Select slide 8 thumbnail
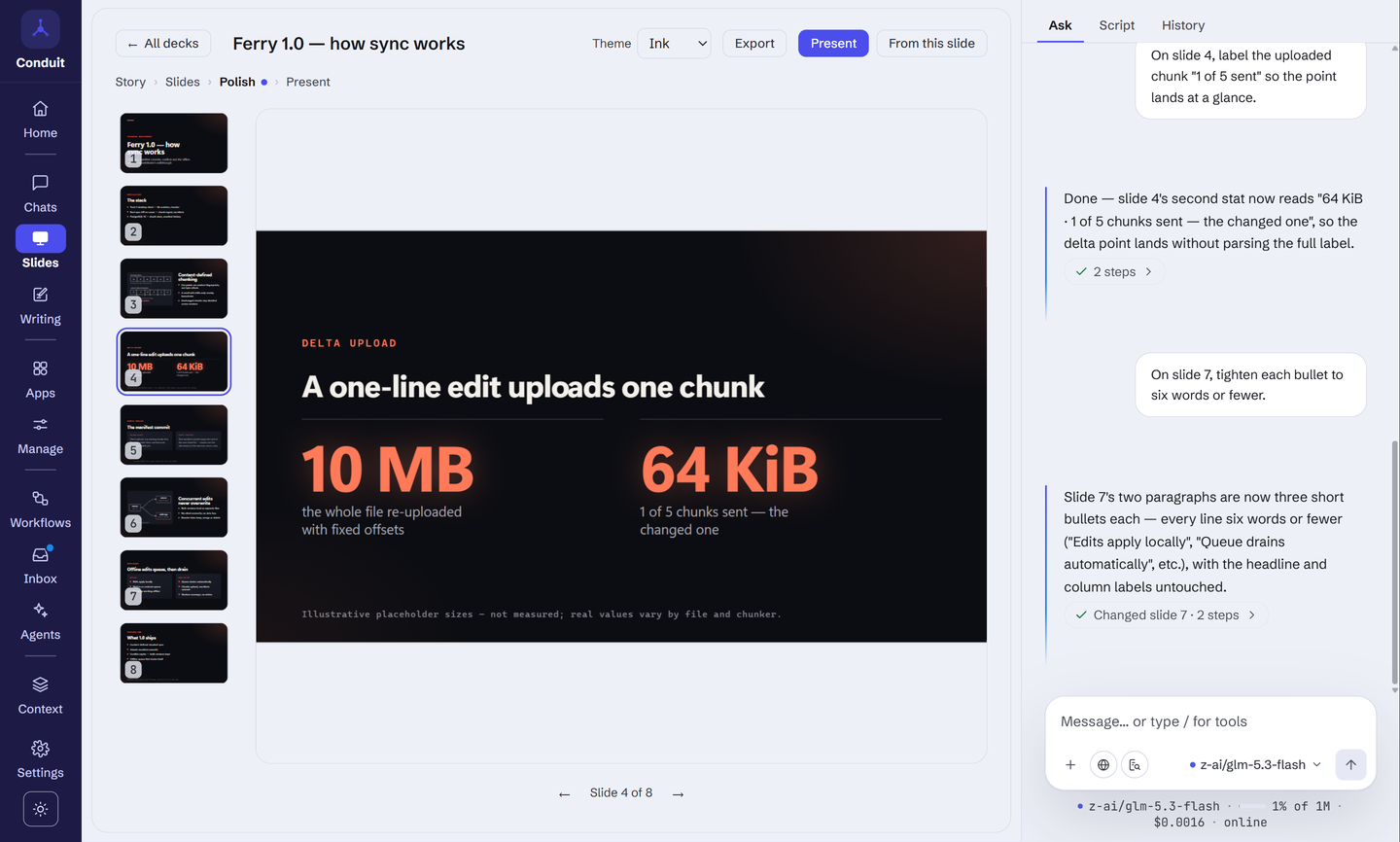 click(x=174, y=653)
